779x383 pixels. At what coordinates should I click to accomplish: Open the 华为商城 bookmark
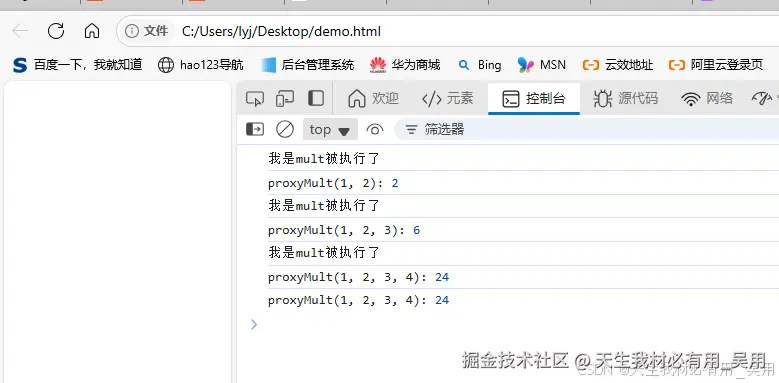coord(405,65)
